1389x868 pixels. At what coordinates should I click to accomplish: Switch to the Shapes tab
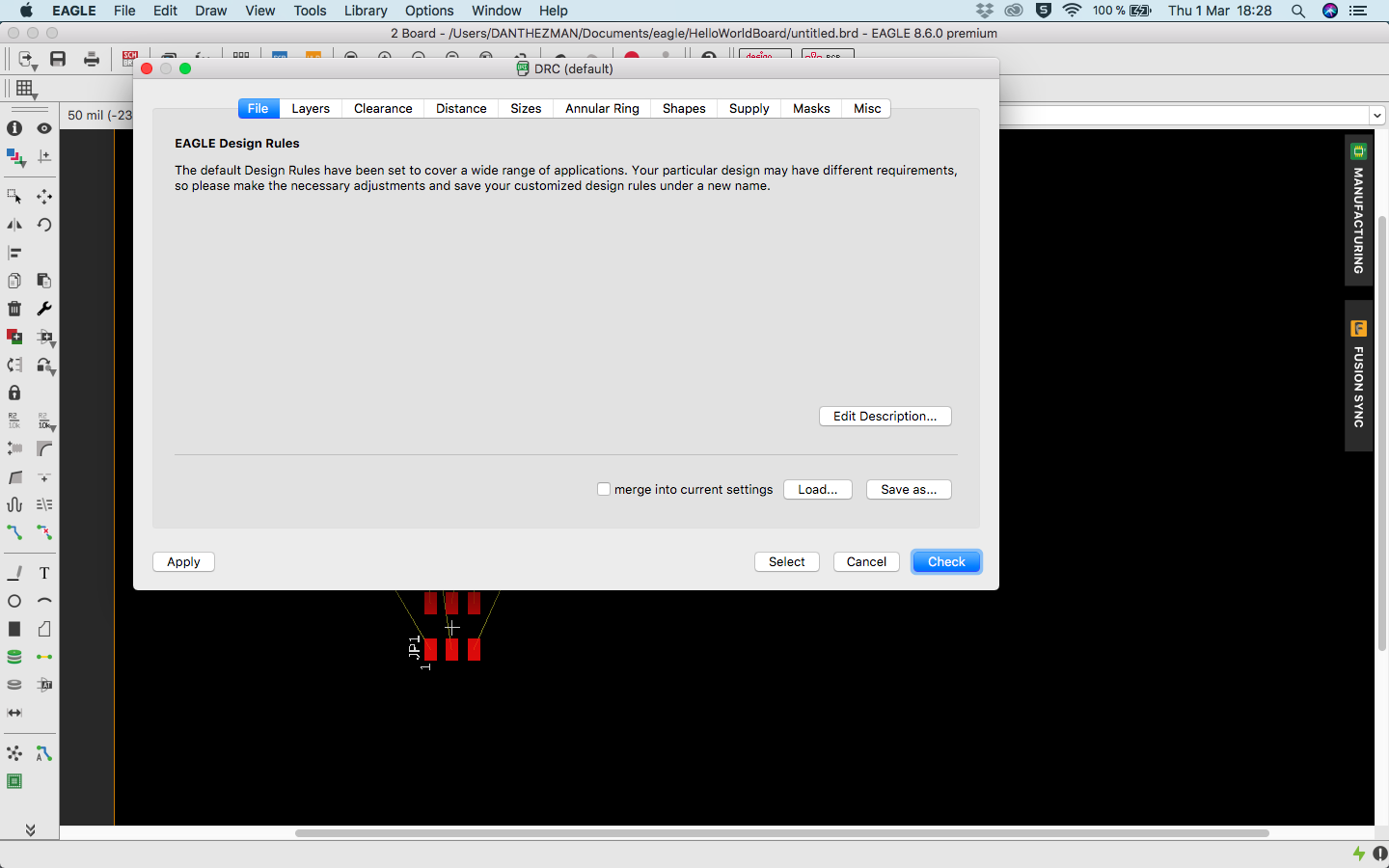click(x=684, y=109)
